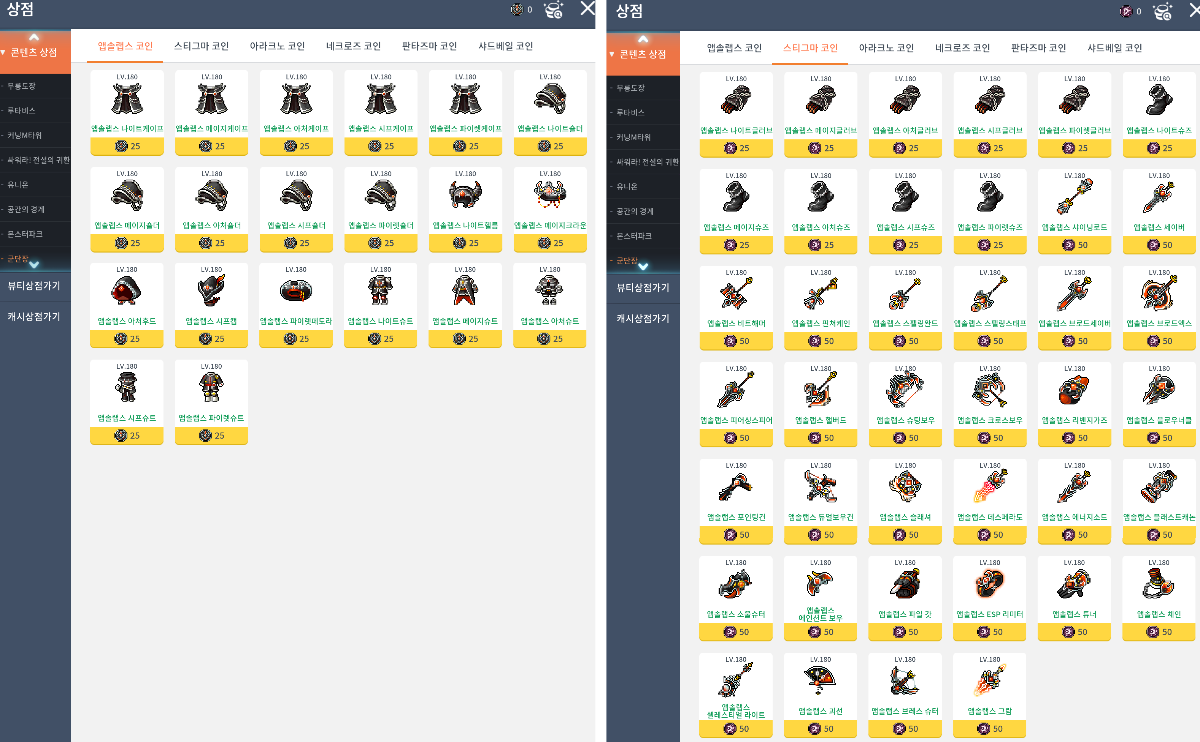Image resolution: width=1200 pixels, height=742 pixels.
Task: Open 샤드베일 코인 tab in right panel
Action: click(x=1114, y=48)
